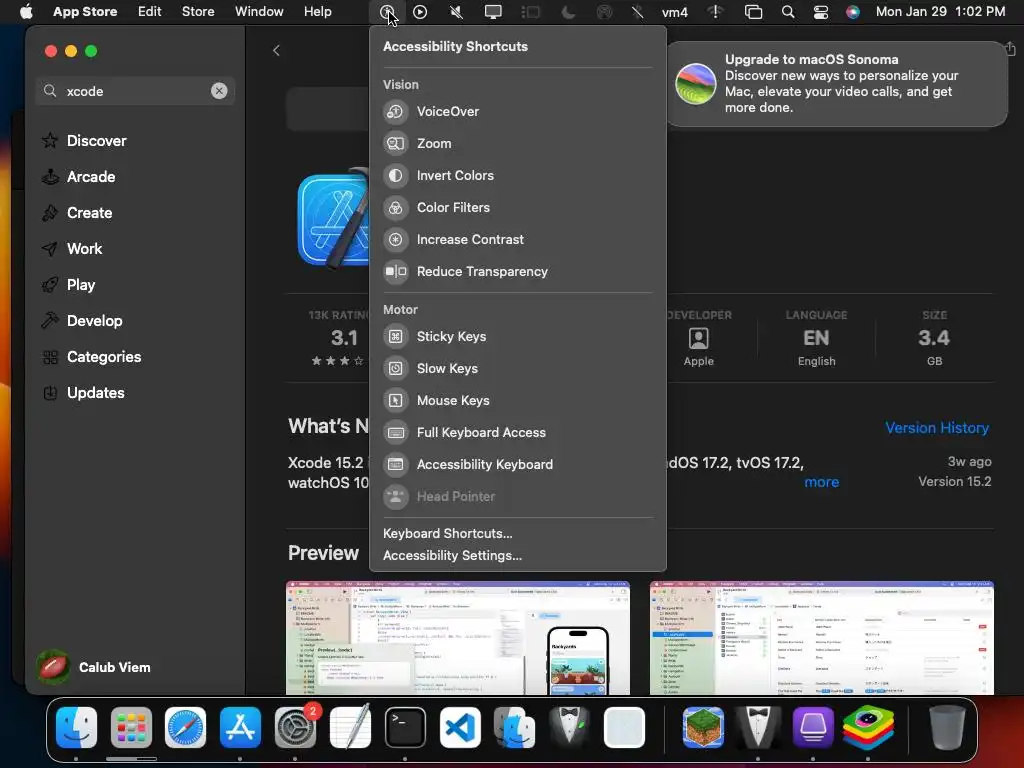Open Upgrade to macOS Sonoma notification
Image resolution: width=1024 pixels, height=768 pixels.
pyautogui.click(x=837, y=84)
